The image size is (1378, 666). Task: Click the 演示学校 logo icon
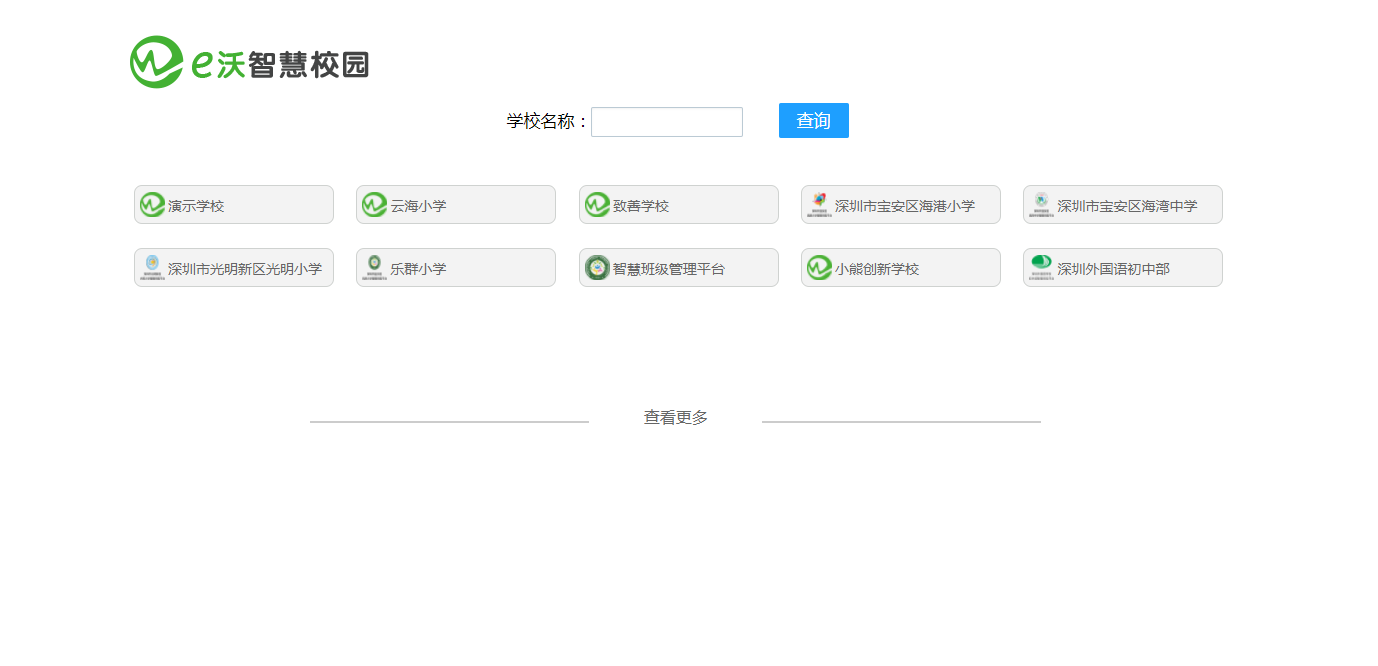[x=152, y=205]
